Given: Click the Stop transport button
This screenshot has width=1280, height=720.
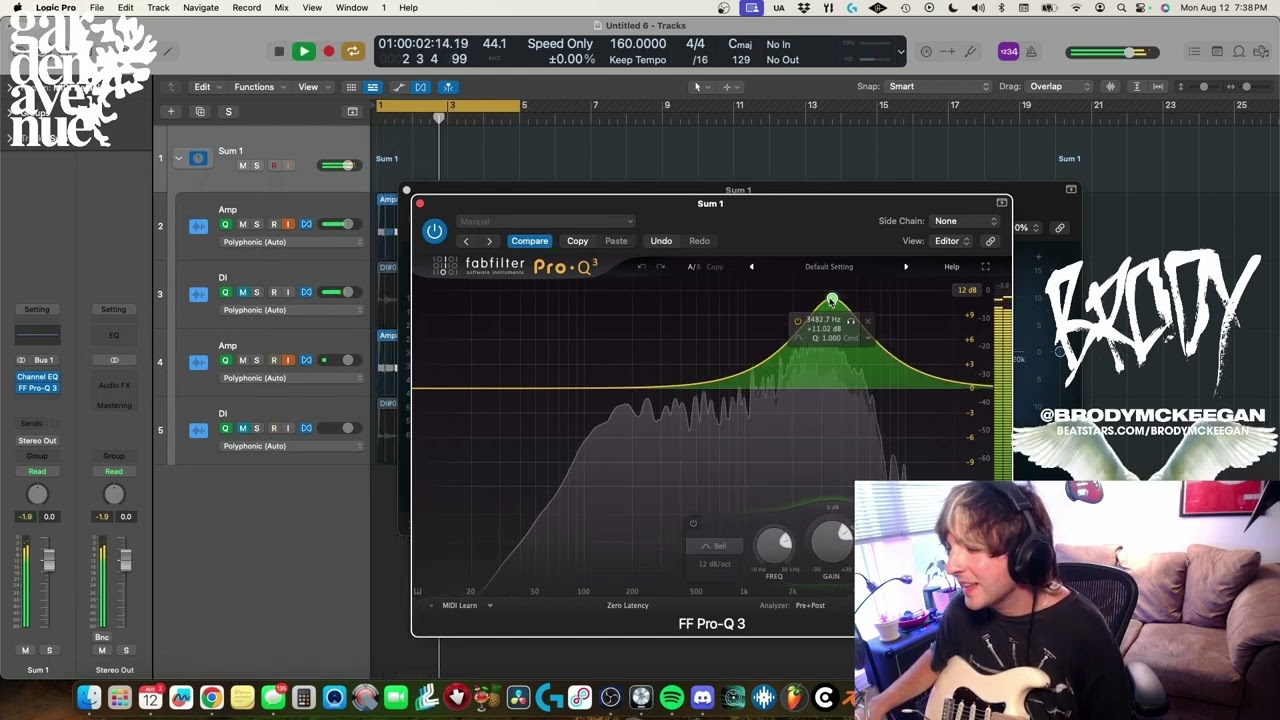Looking at the screenshot, I should 279,51.
